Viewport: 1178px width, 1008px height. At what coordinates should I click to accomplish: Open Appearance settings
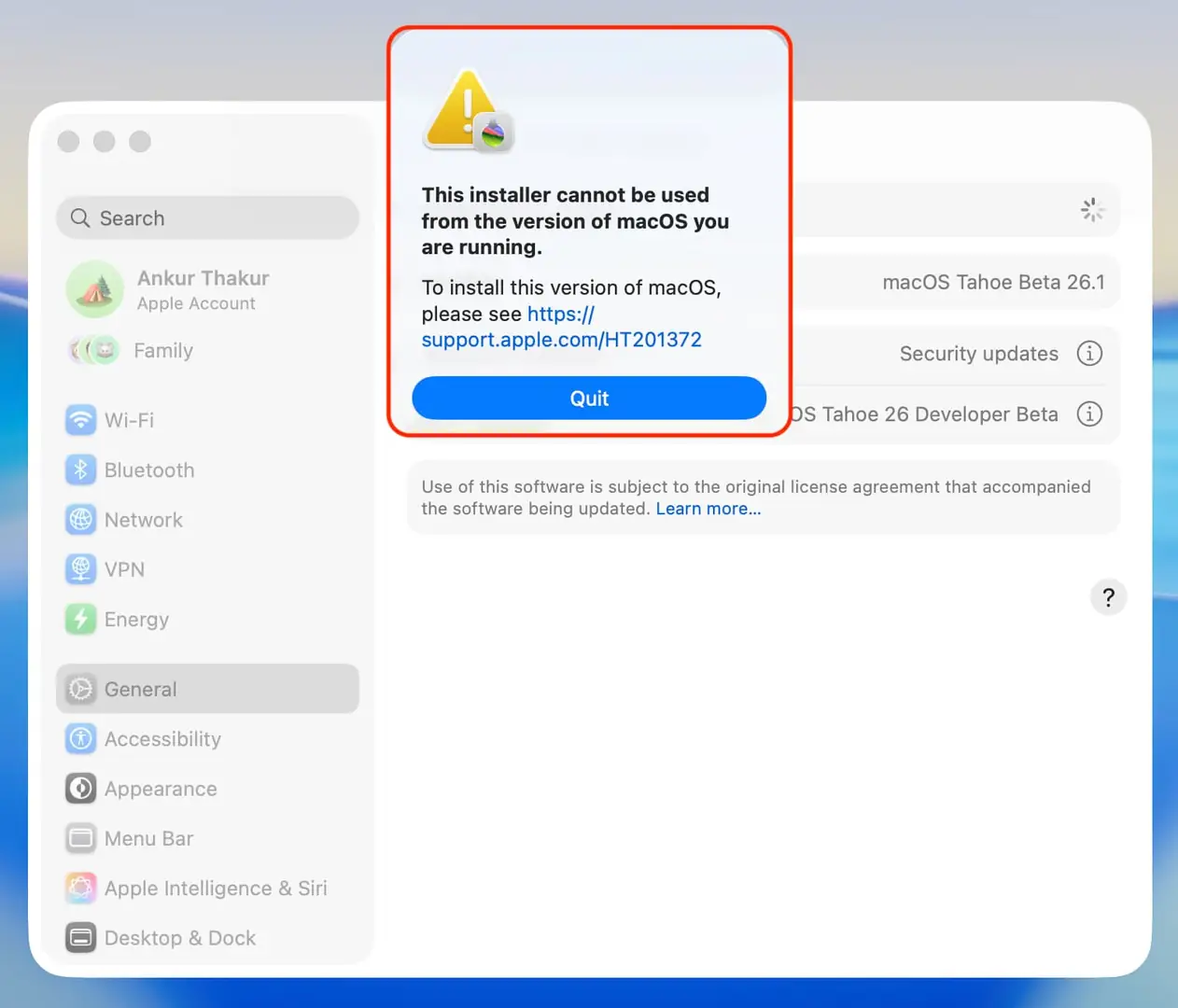coord(207,789)
